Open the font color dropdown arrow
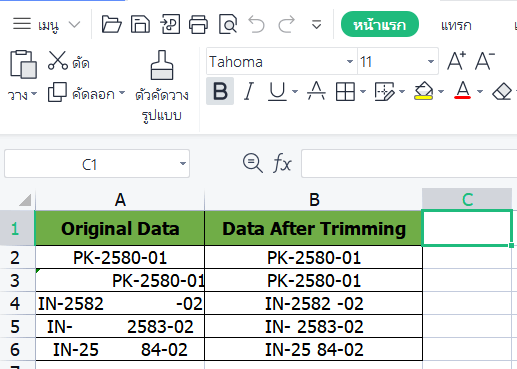 [x=480, y=91]
